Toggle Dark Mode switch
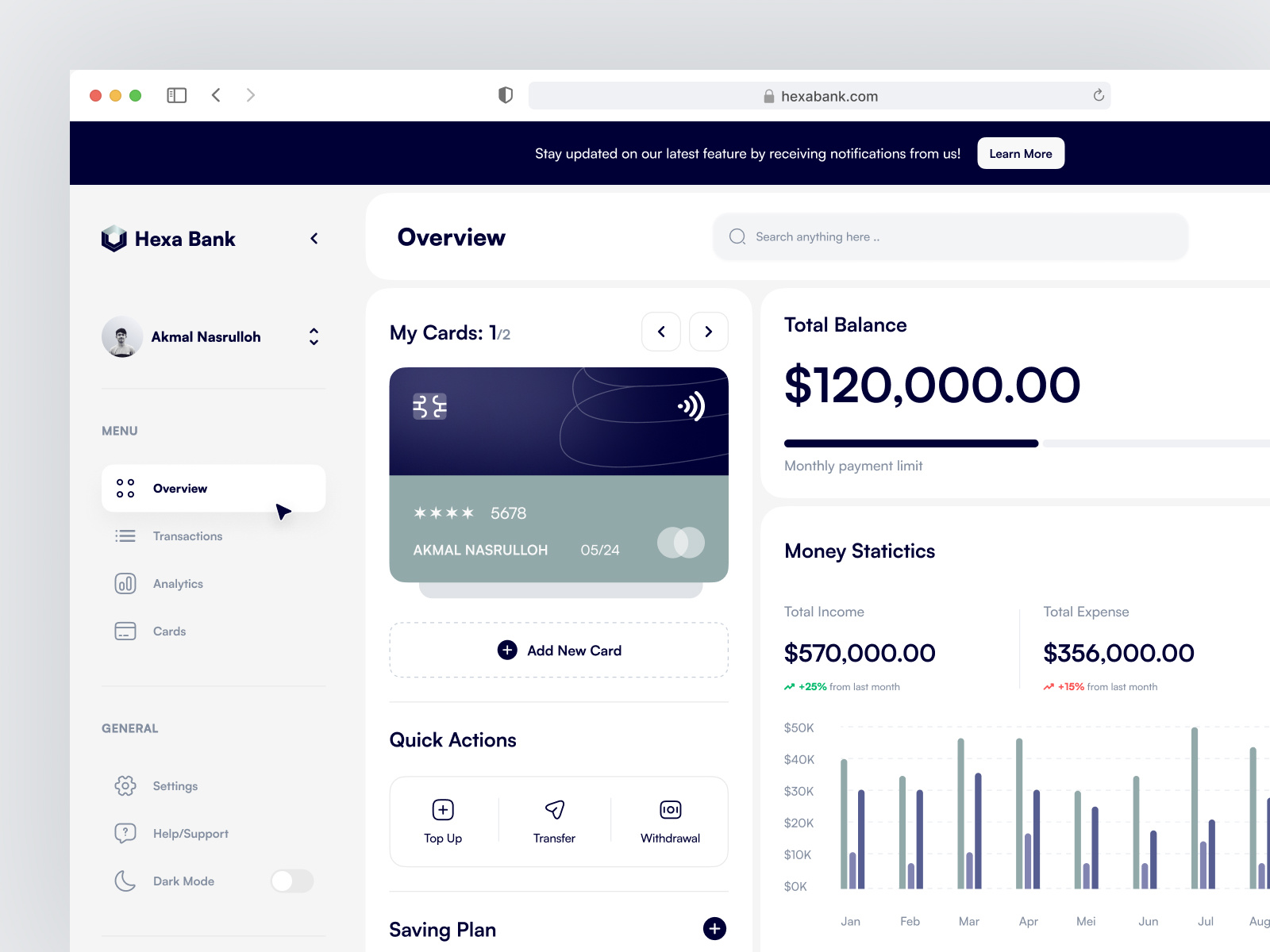 coord(291,881)
